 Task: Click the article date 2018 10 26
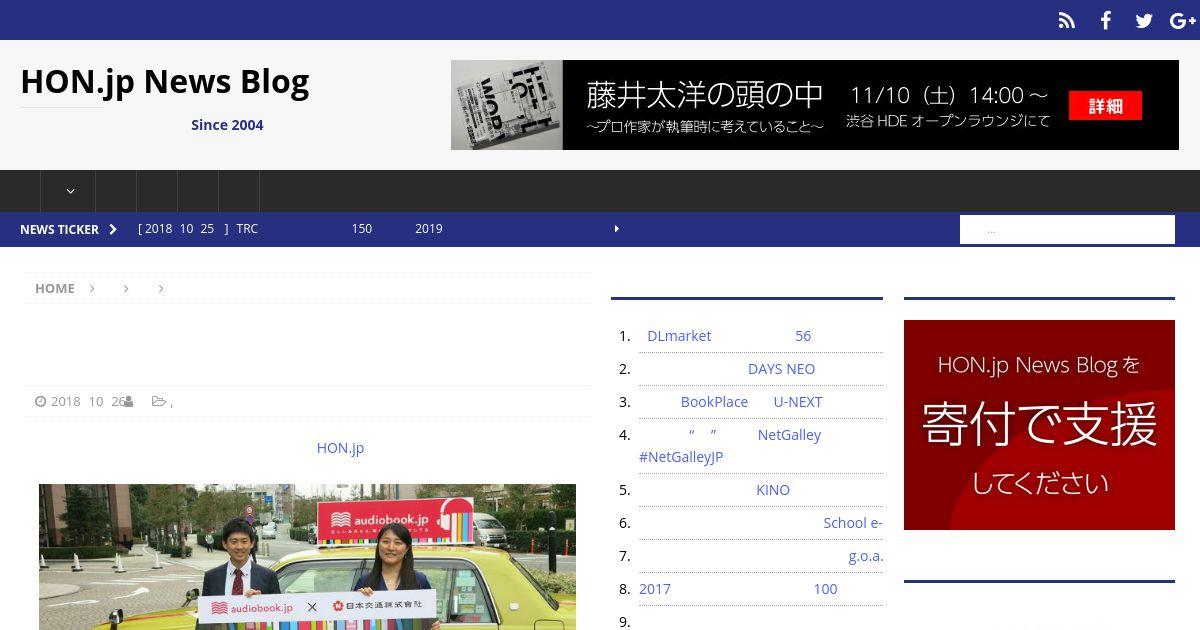pyautogui.click(x=88, y=401)
